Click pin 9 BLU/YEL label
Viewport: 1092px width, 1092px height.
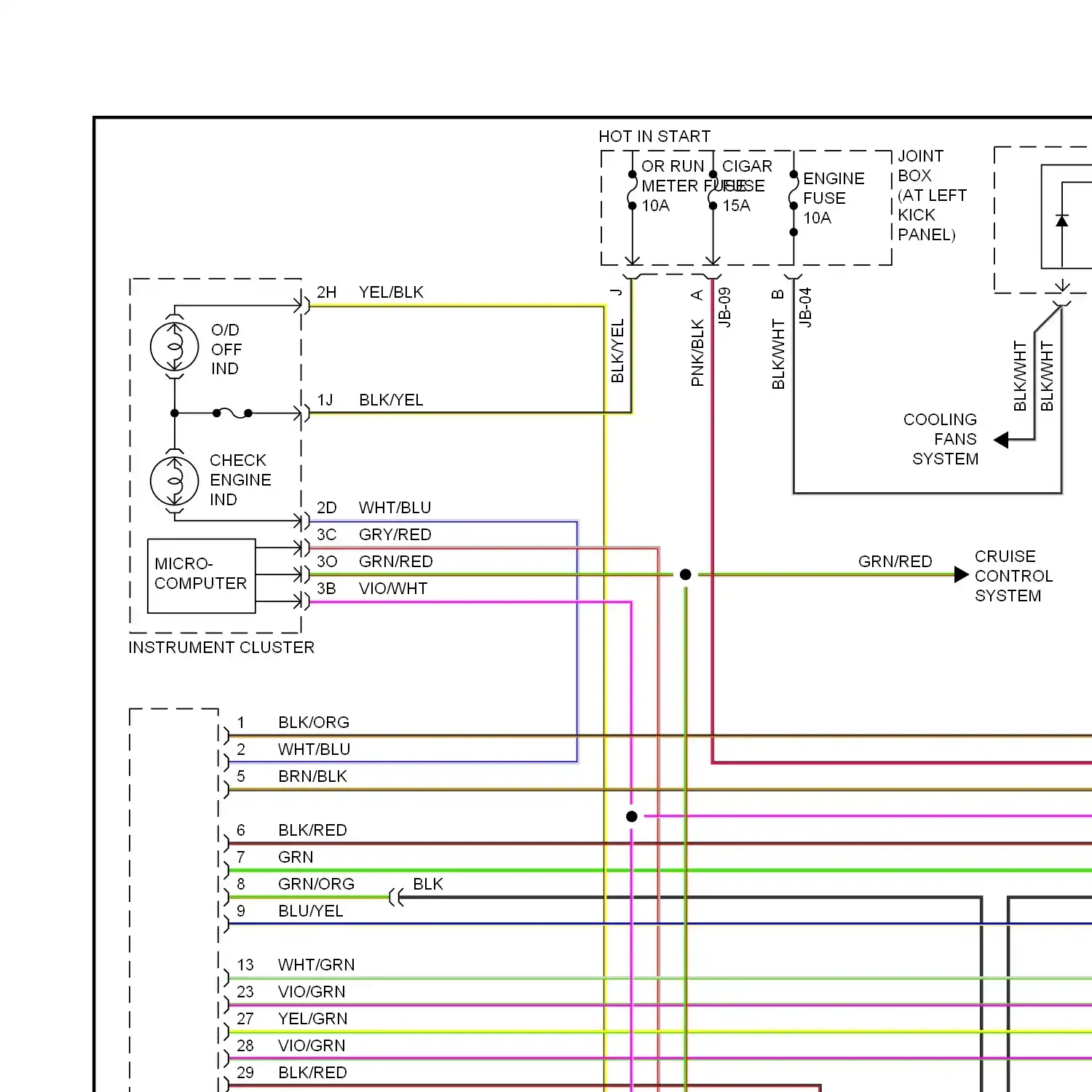(x=290, y=911)
